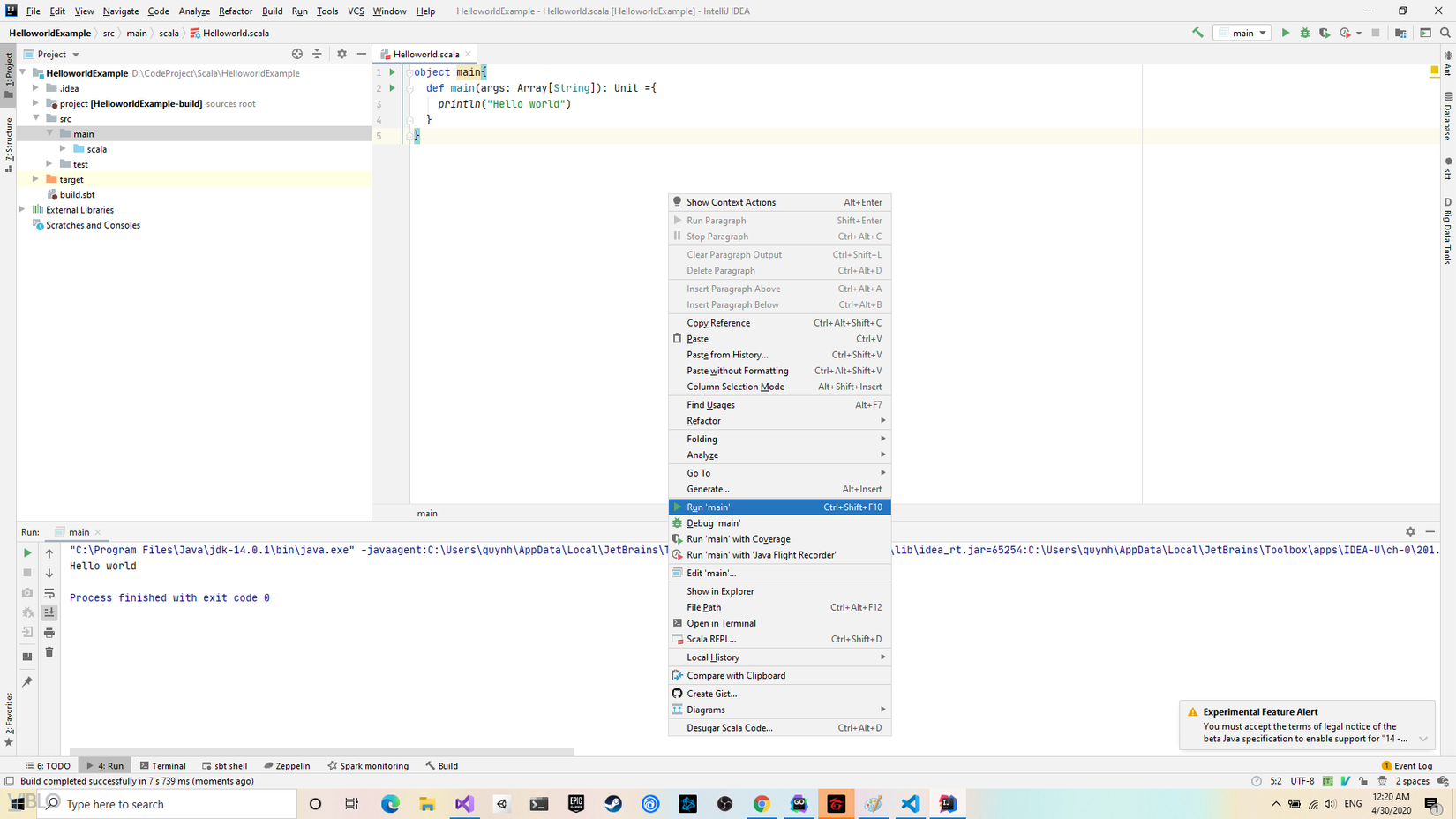Toggle scroll to end in Run console
The width and height of the screenshot is (1456, 819).
tap(49, 612)
